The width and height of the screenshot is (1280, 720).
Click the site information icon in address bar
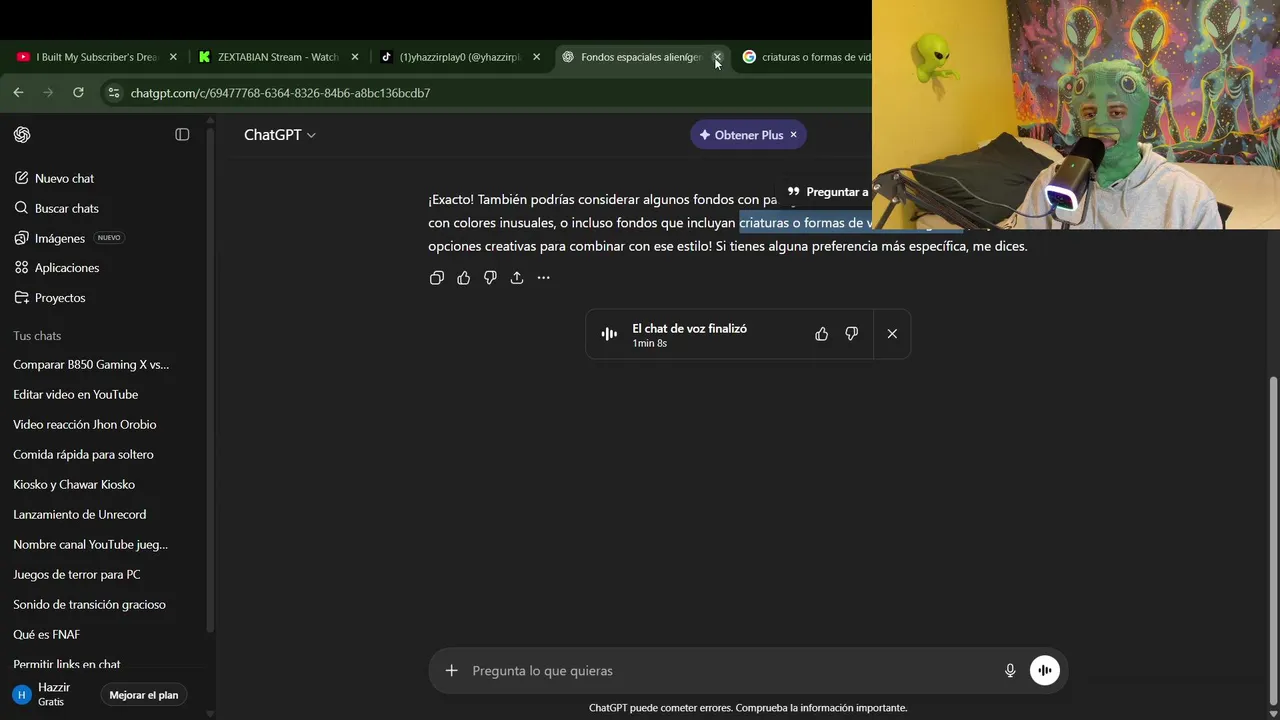(x=113, y=92)
